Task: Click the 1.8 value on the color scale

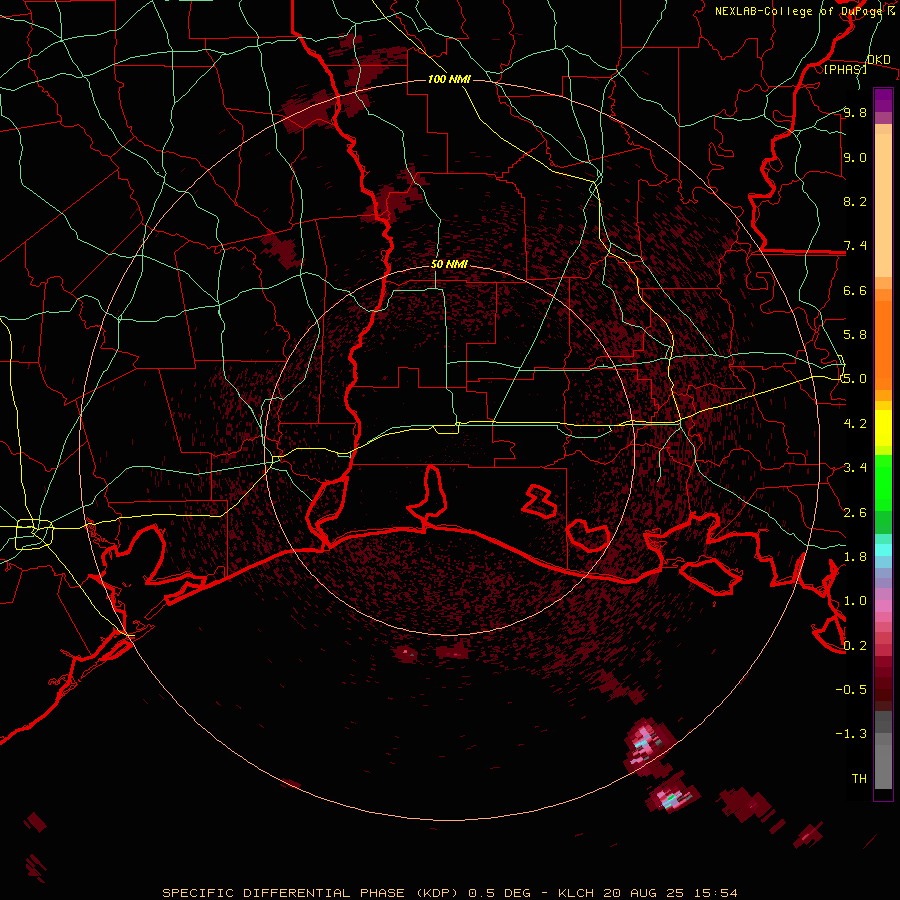Action: pos(855,557)
